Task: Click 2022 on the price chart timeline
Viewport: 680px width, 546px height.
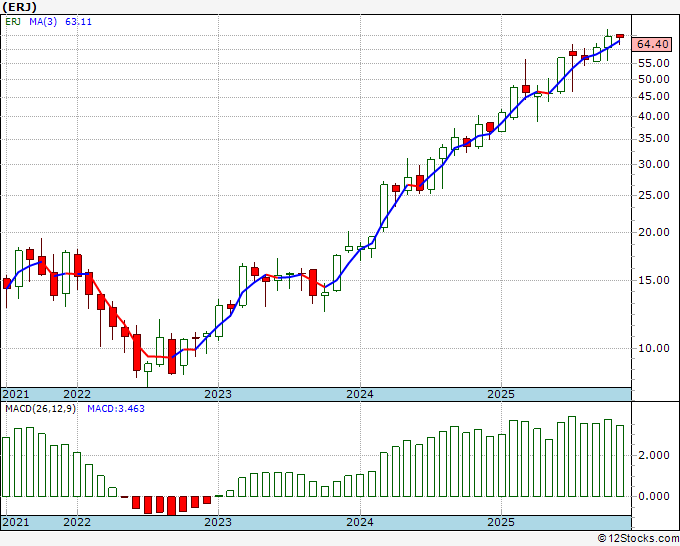Action: tap(77, 394)
